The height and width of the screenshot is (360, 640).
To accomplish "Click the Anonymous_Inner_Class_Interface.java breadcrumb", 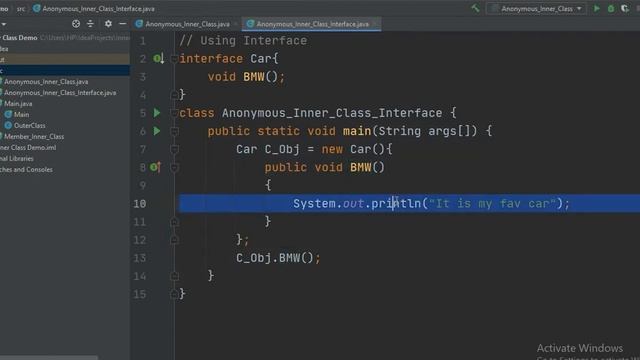I will point(98,9).
